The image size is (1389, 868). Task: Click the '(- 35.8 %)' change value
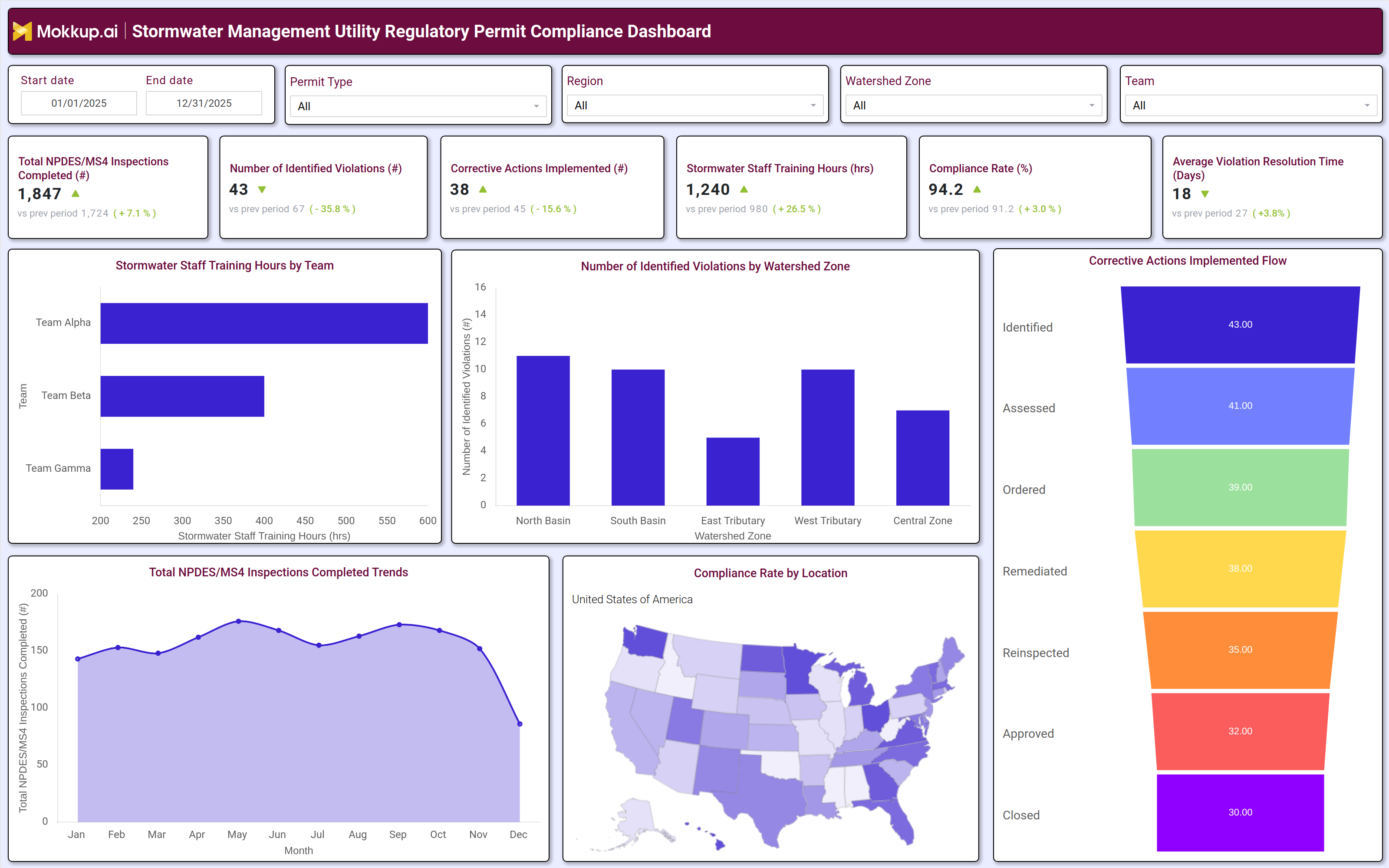pos(332,209)
